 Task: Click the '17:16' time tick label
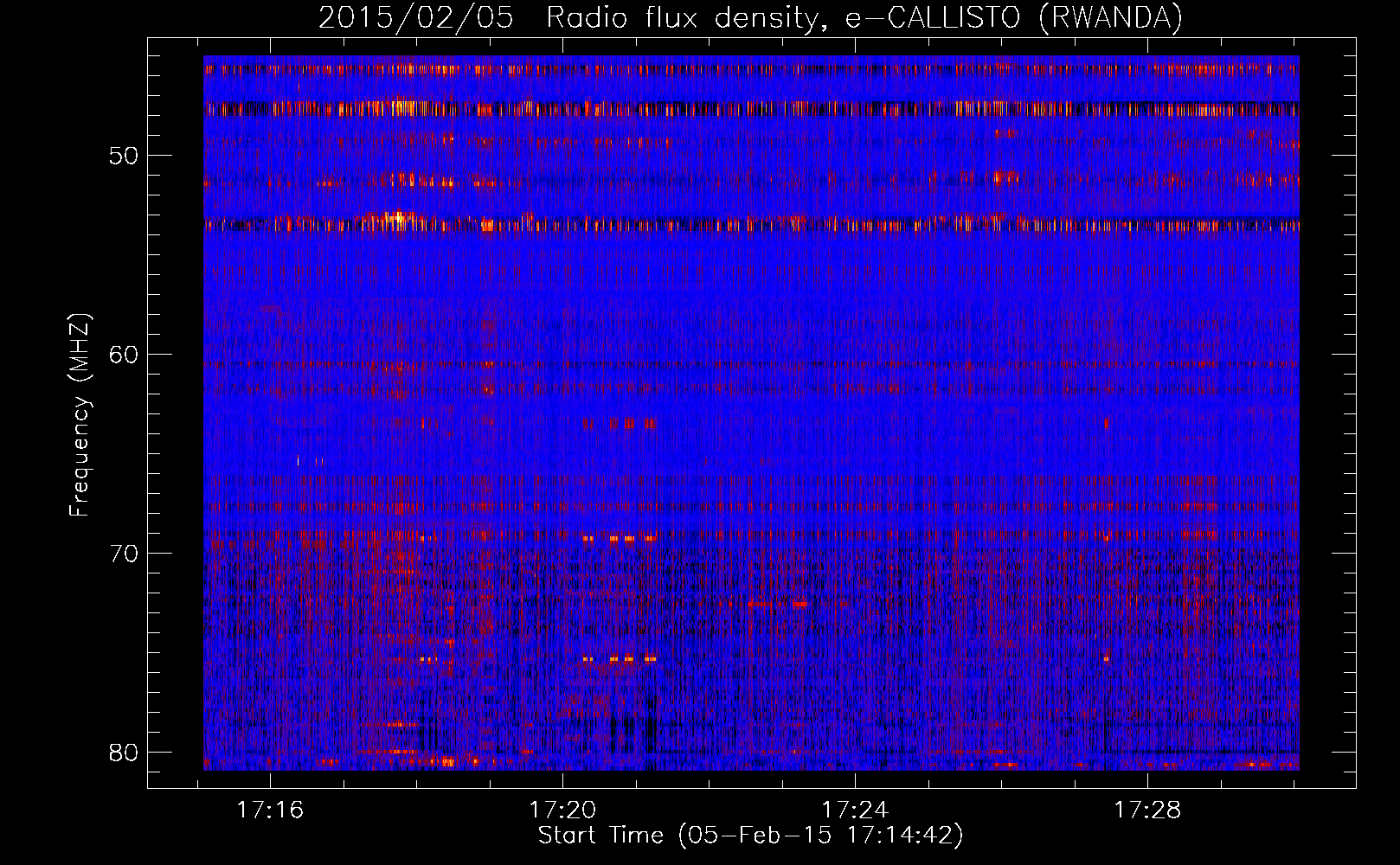click(x=271, y=811)
